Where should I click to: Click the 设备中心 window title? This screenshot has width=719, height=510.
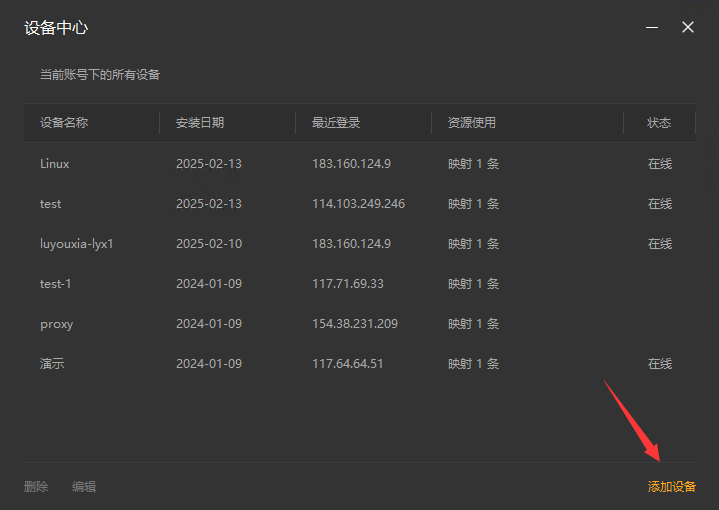point(56,28)
